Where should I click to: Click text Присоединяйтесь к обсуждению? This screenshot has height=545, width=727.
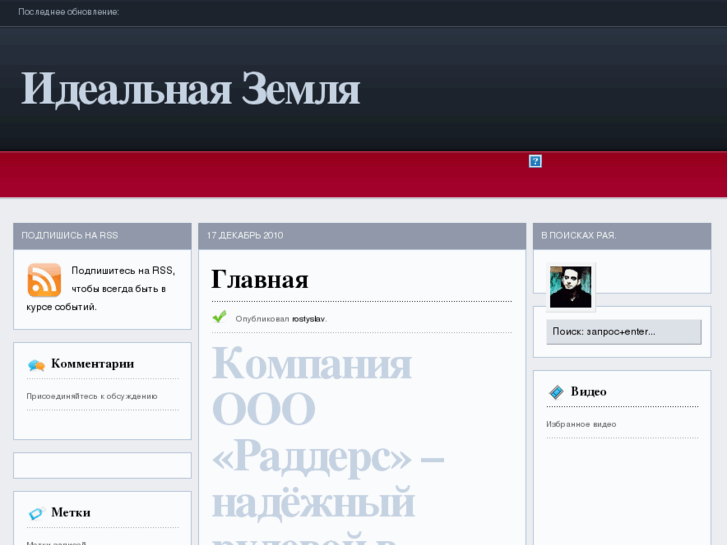point(92,396)
